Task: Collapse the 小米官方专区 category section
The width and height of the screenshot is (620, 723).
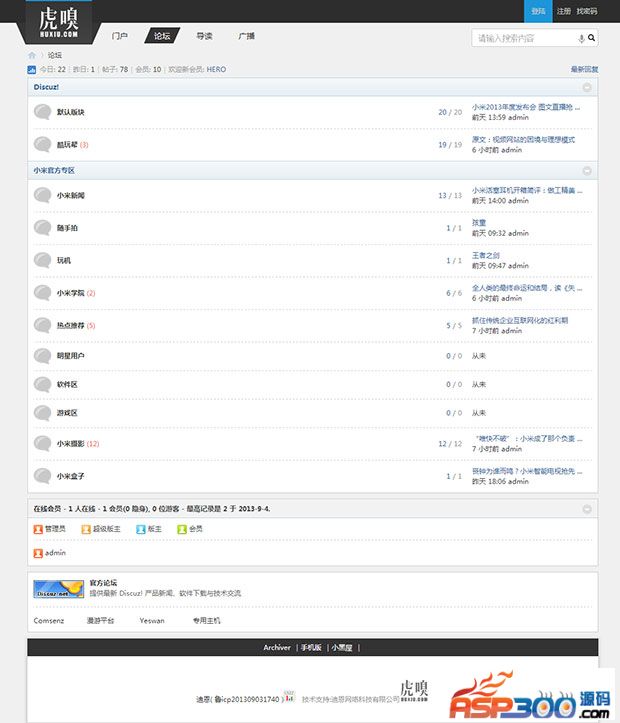Action: point(587,171)
